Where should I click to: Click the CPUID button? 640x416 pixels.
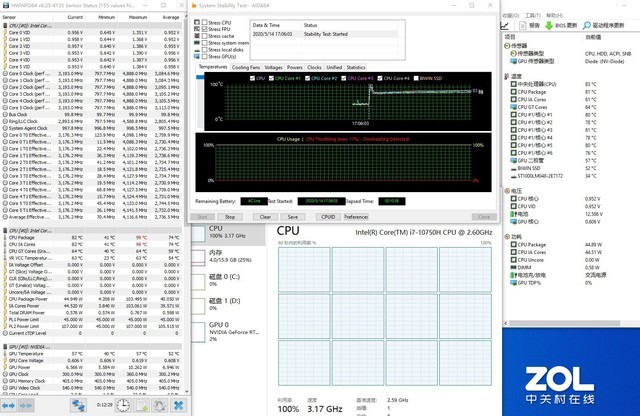[328, 216]
